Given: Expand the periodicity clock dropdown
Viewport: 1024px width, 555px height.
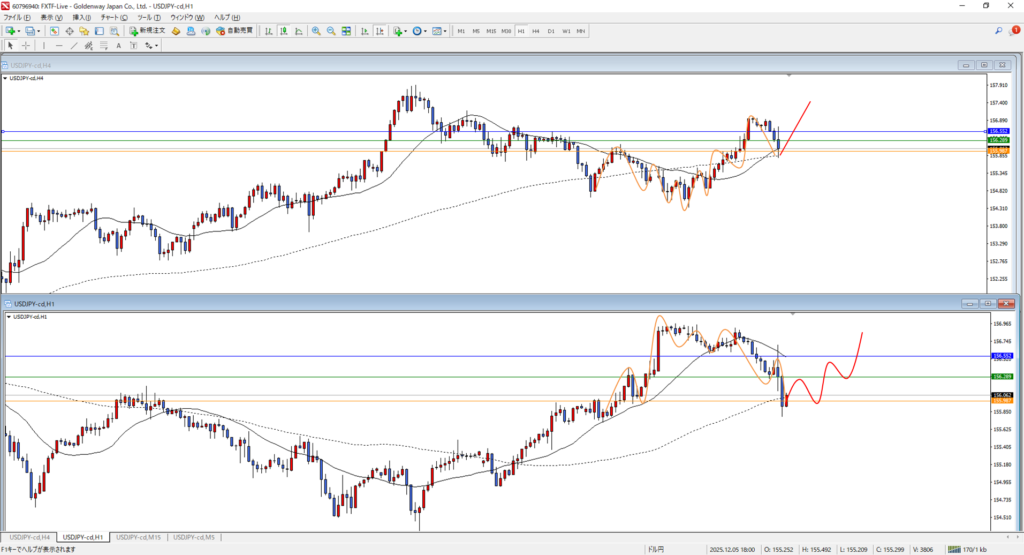Looking at the screenshot, I should (427, 31).
